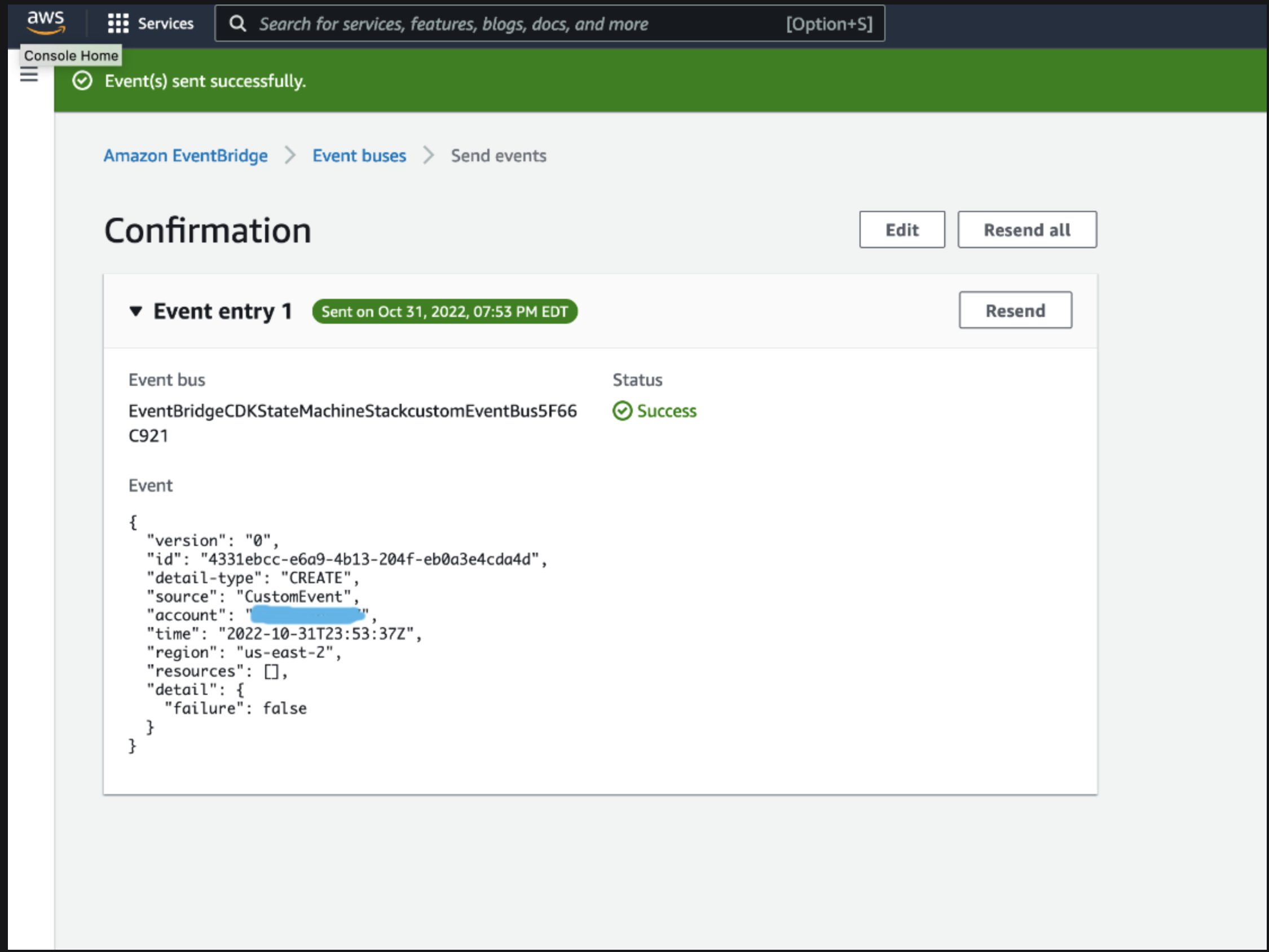Click the Resend all button

(x=1027, y=230)
